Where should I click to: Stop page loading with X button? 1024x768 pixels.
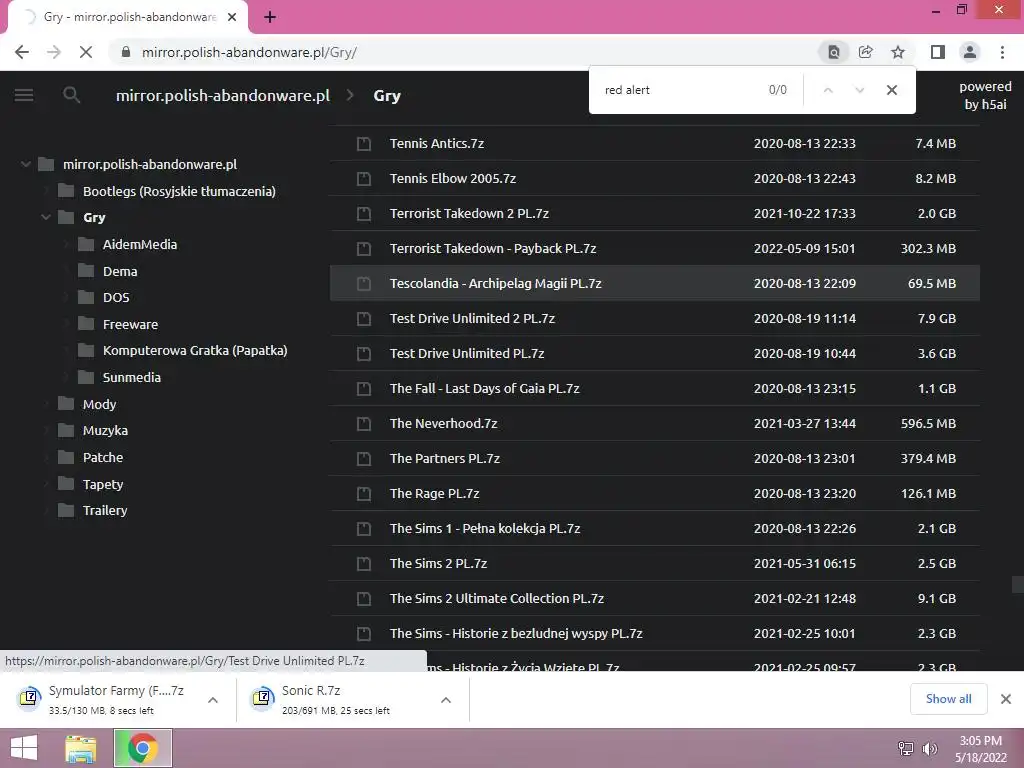(86, 52)
